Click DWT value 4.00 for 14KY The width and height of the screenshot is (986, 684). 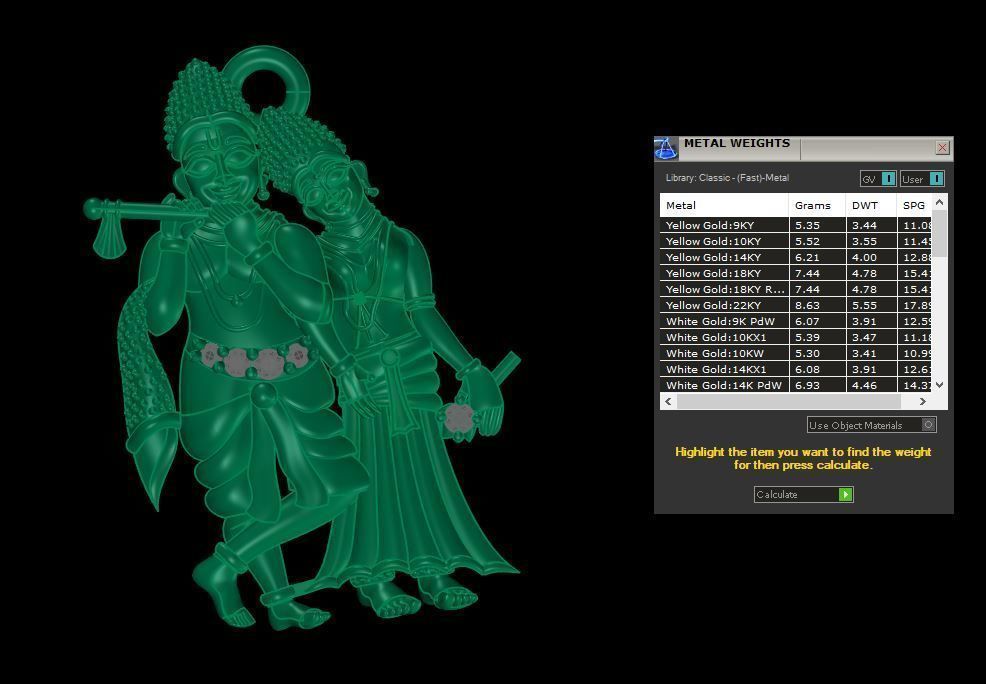tap(864, 257)
